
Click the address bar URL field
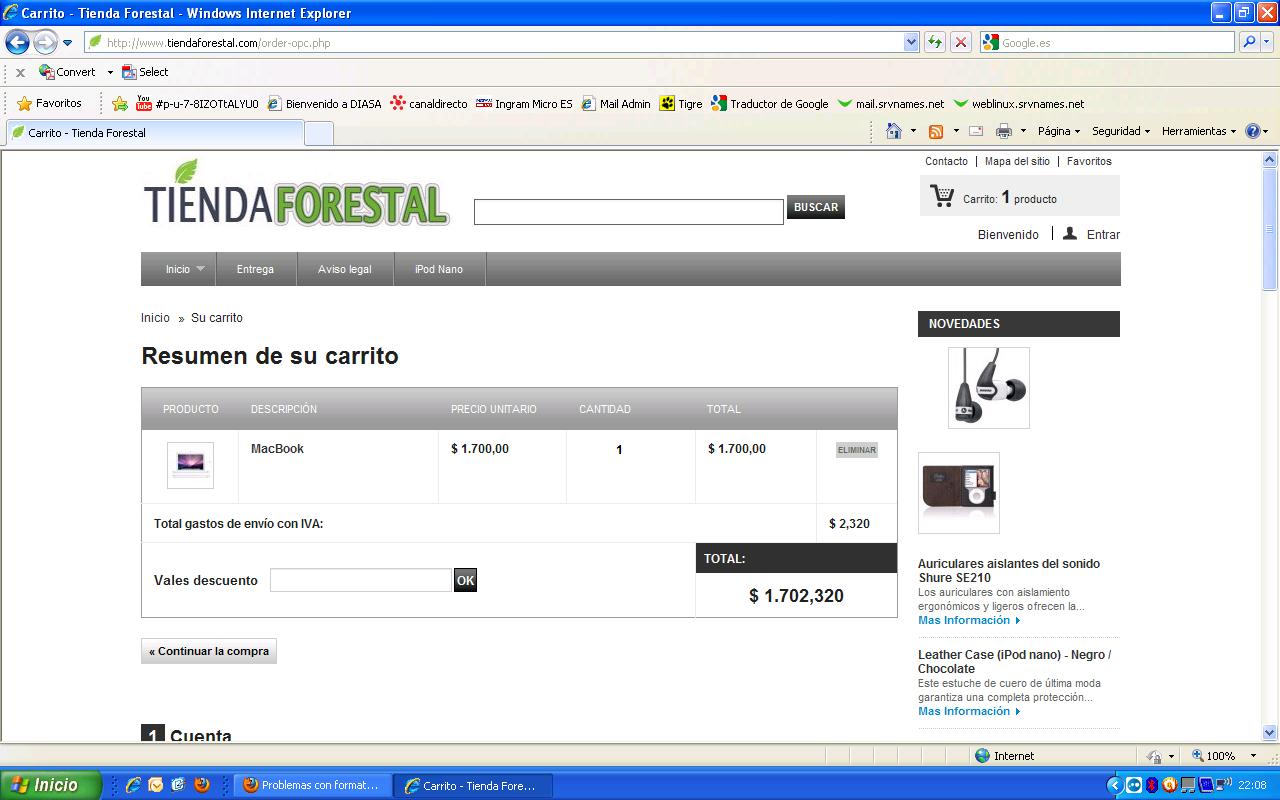(494, 43)
